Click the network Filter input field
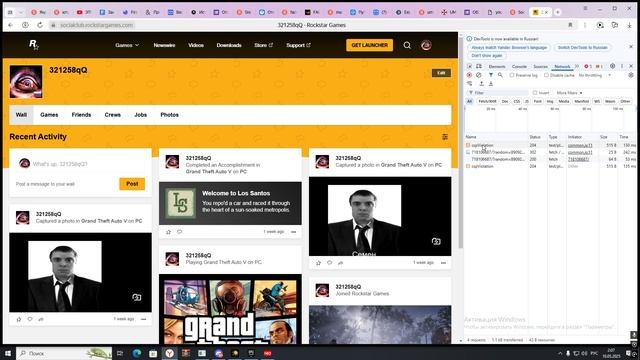 click(x=498, y=93)
